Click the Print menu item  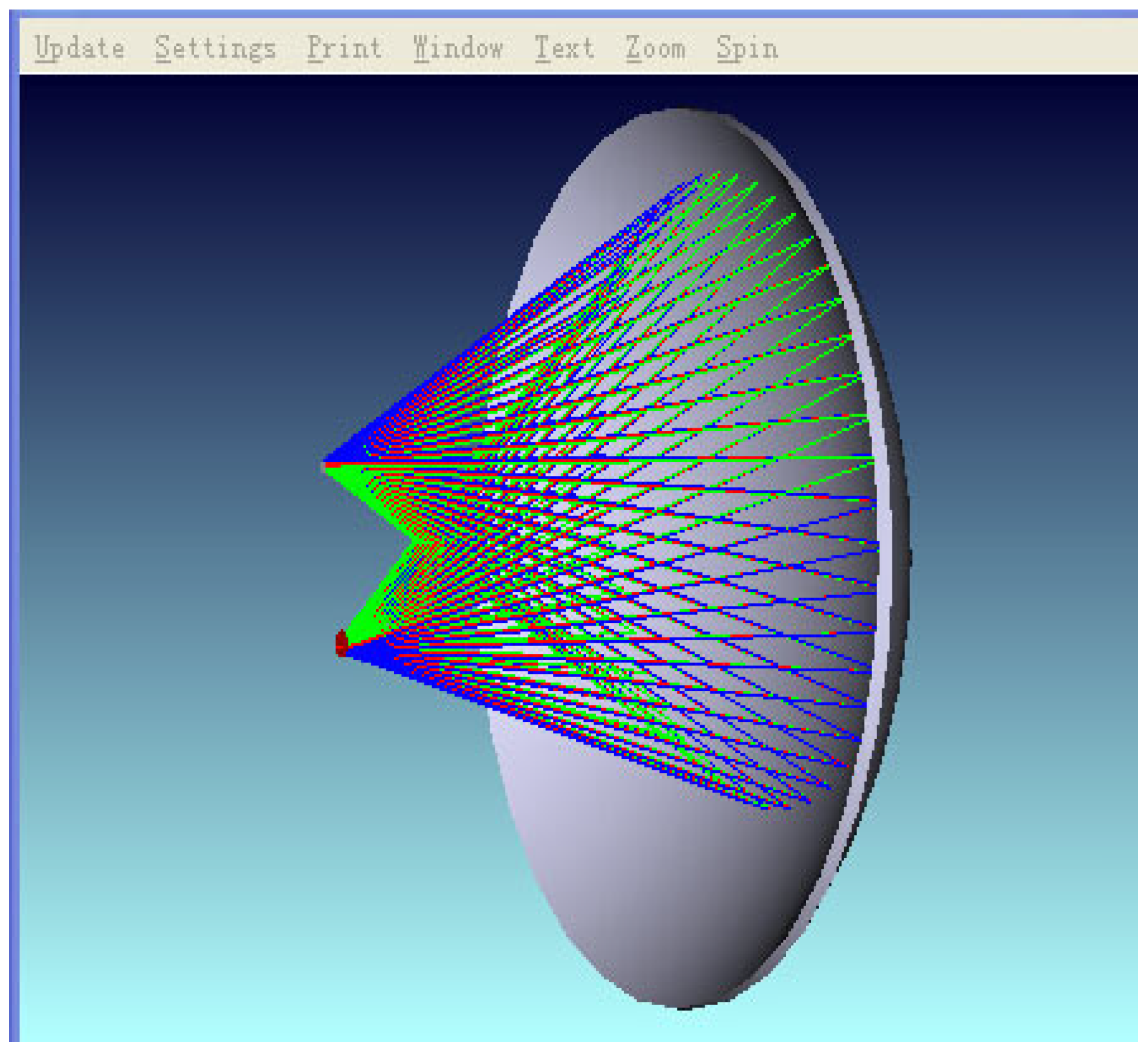[x=344, y=48]
